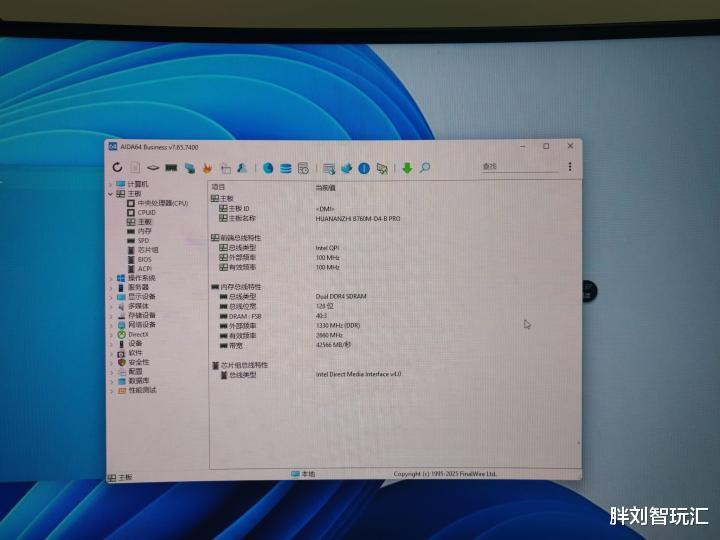Screen dimensions: 720x540
Task: Click the blue database stack toolbar icon
Action: coord(286,169)
